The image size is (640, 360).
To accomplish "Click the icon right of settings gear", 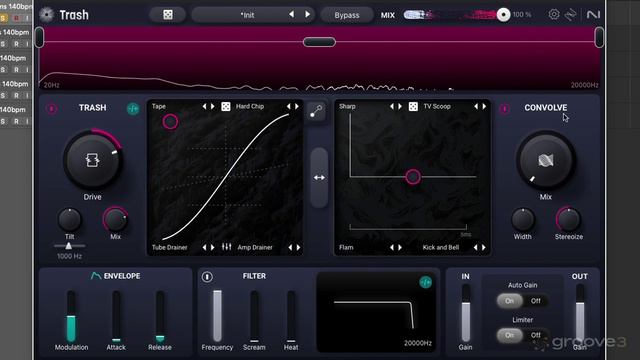I will pos(571,15).
